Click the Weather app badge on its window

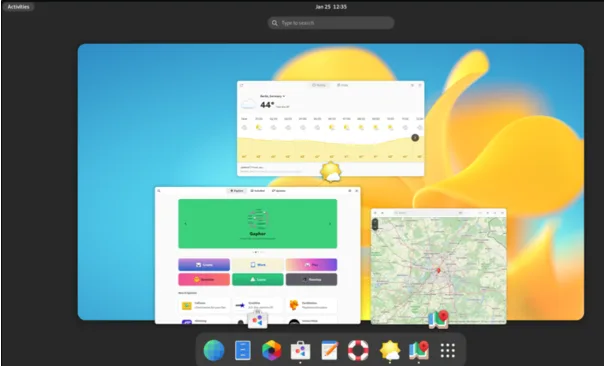click(x=331, y=172)
